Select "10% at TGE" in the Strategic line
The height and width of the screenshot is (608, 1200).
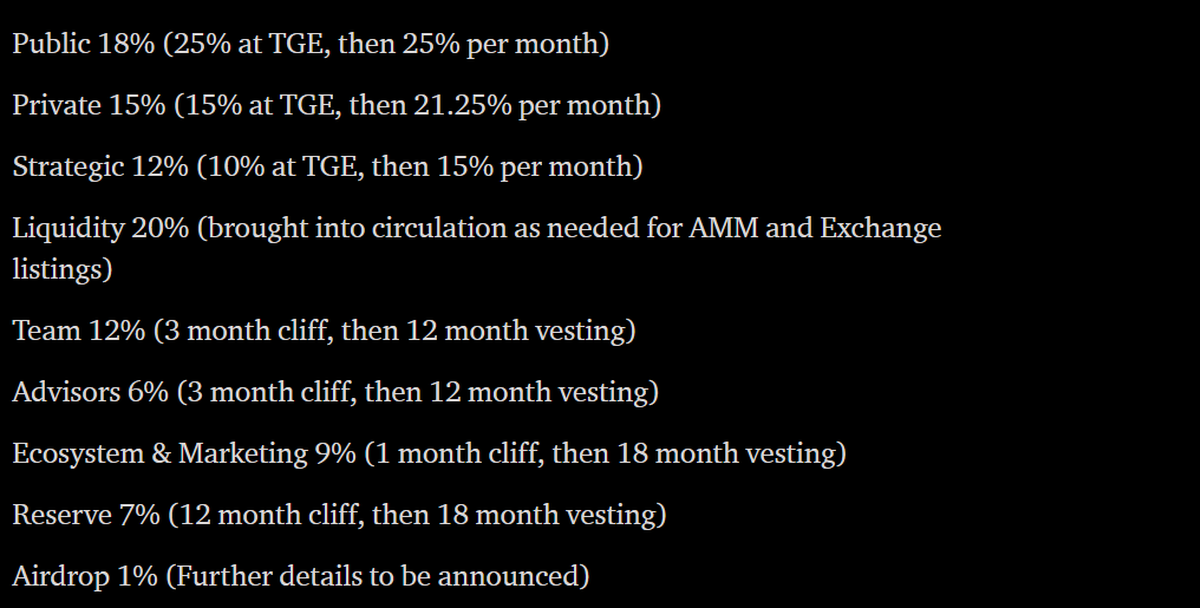click(280, 166)
